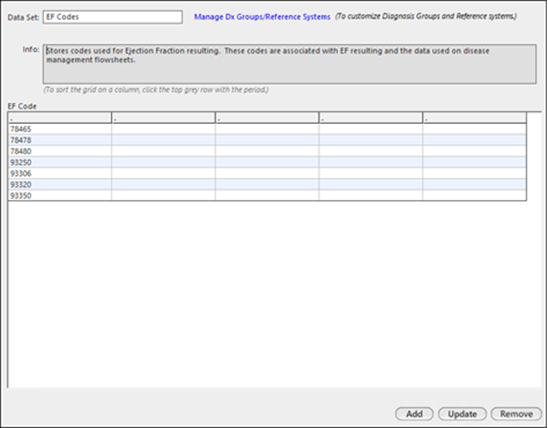Click inside the Info description box

[x=289, y=64]
